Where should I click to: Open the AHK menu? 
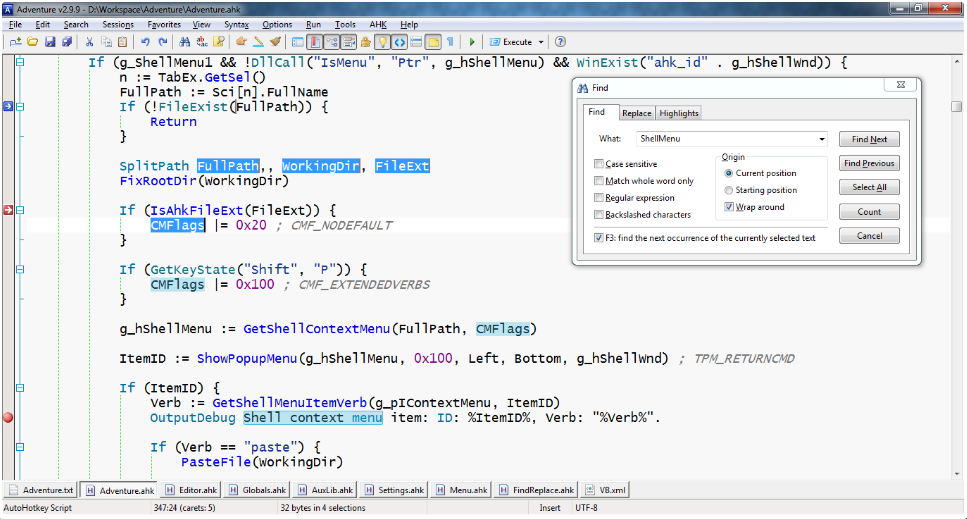click(378, 25)
